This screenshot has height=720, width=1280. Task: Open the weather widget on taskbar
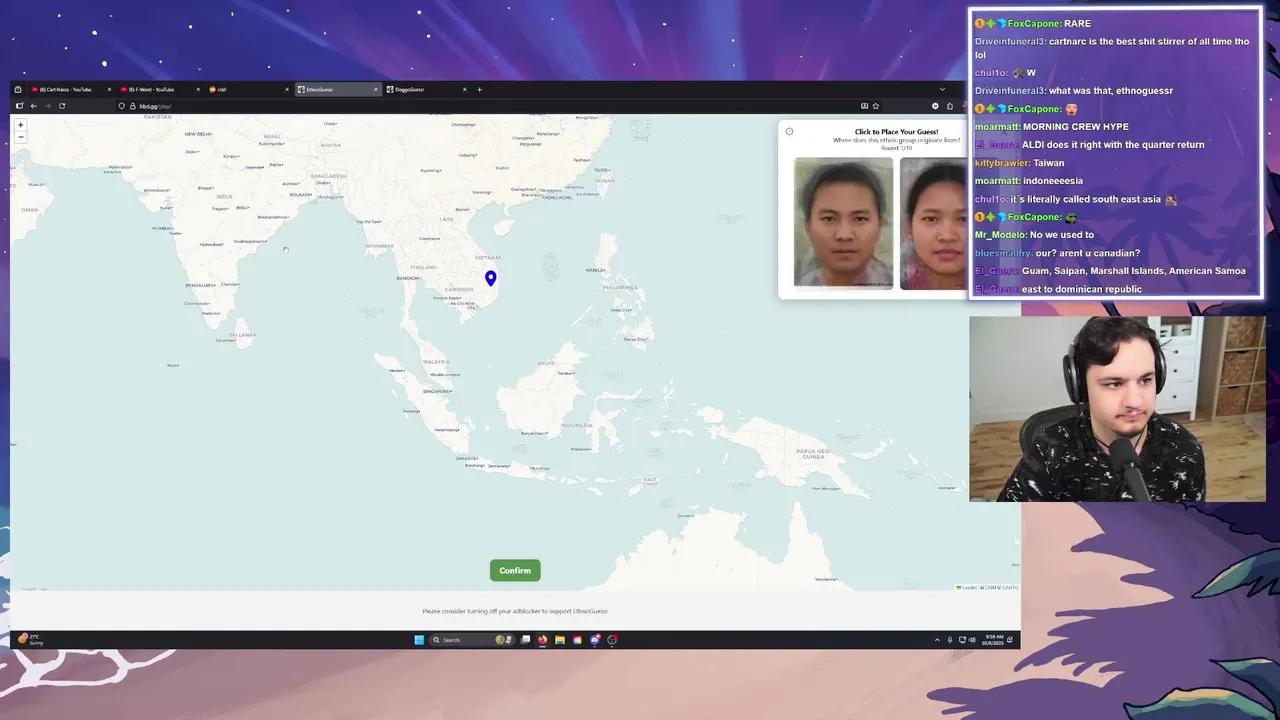click(x=30, y=639)
